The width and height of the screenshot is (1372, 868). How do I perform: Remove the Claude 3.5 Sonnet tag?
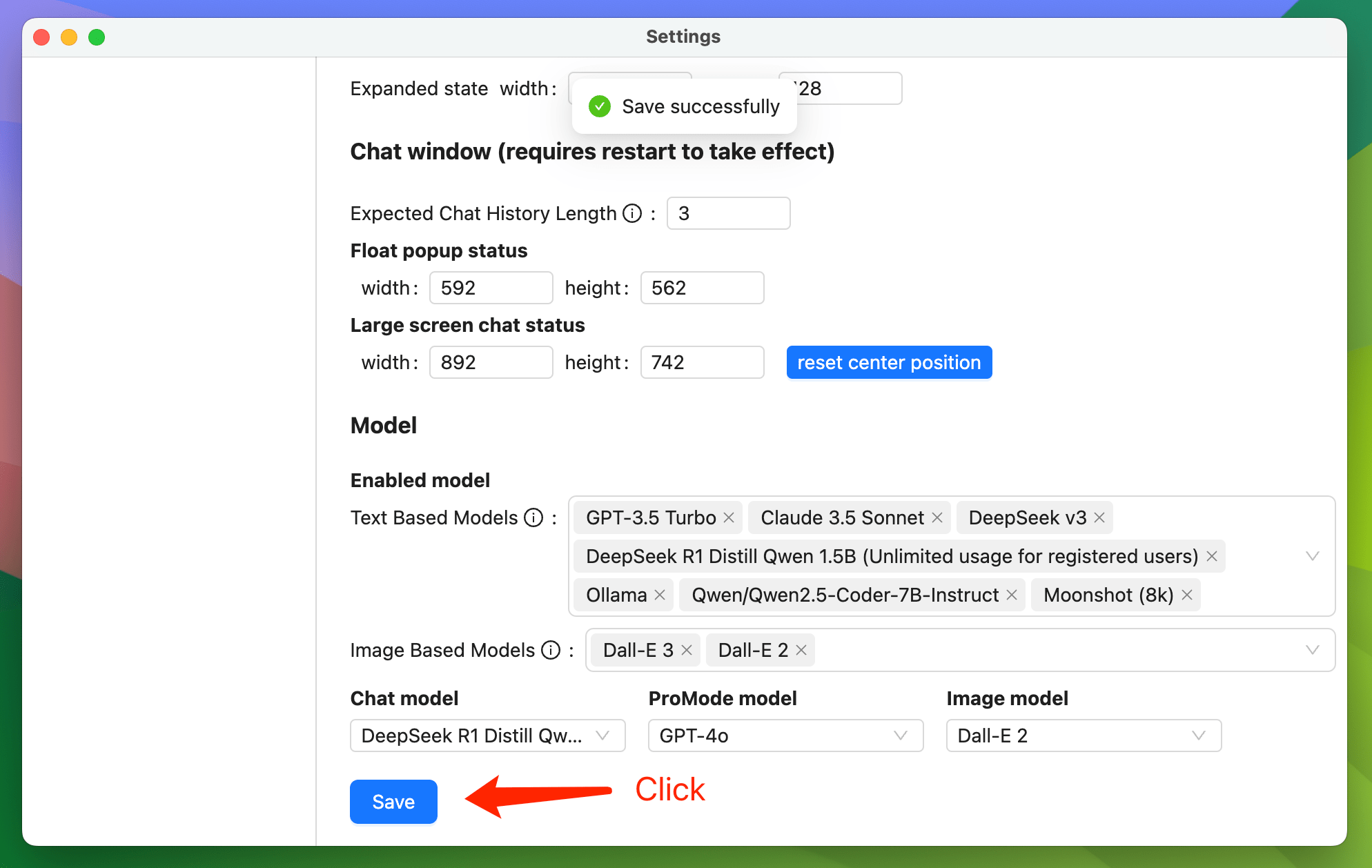(x=937, y=517)
